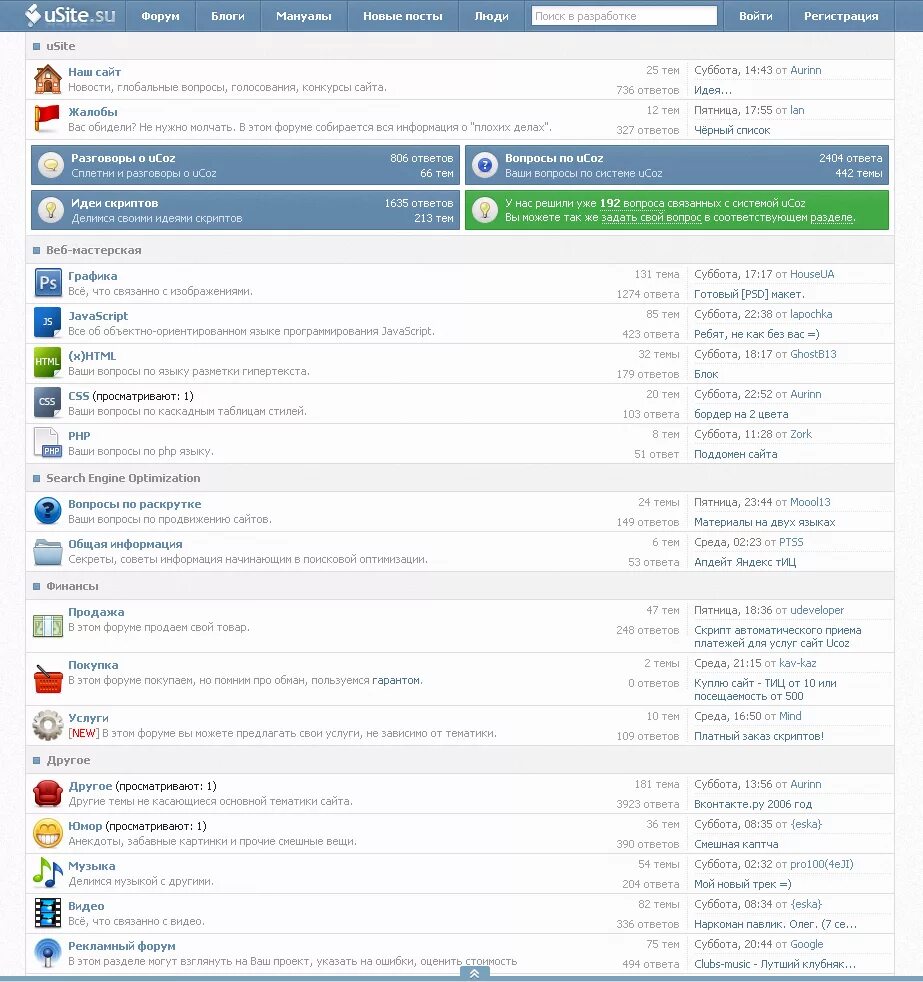Open last post Мой новый трек =)
This screenshot has width=923, height=982.
[x=743, y=884]
